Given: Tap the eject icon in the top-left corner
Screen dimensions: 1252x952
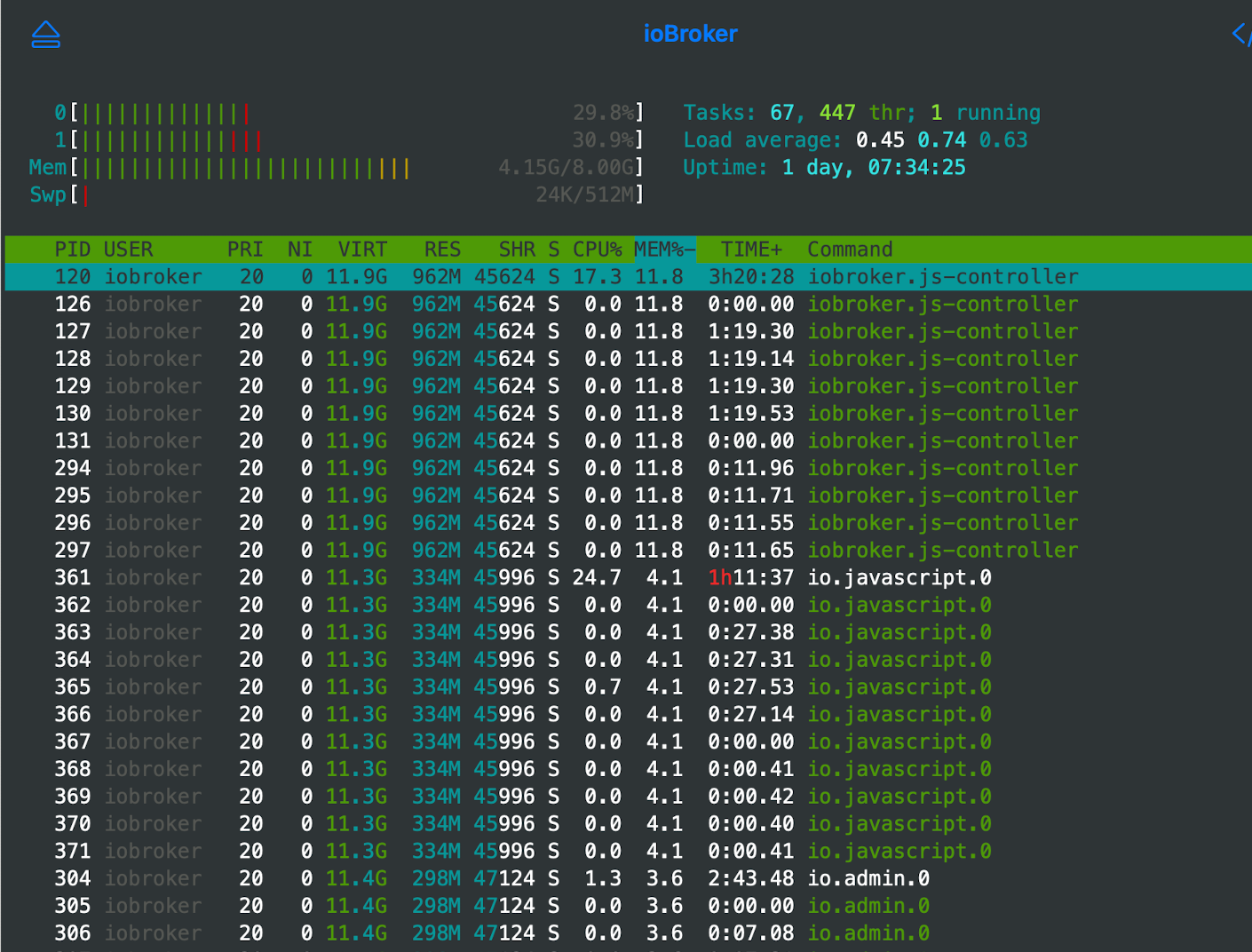Looking at the screenshot, I should point(45,35).
